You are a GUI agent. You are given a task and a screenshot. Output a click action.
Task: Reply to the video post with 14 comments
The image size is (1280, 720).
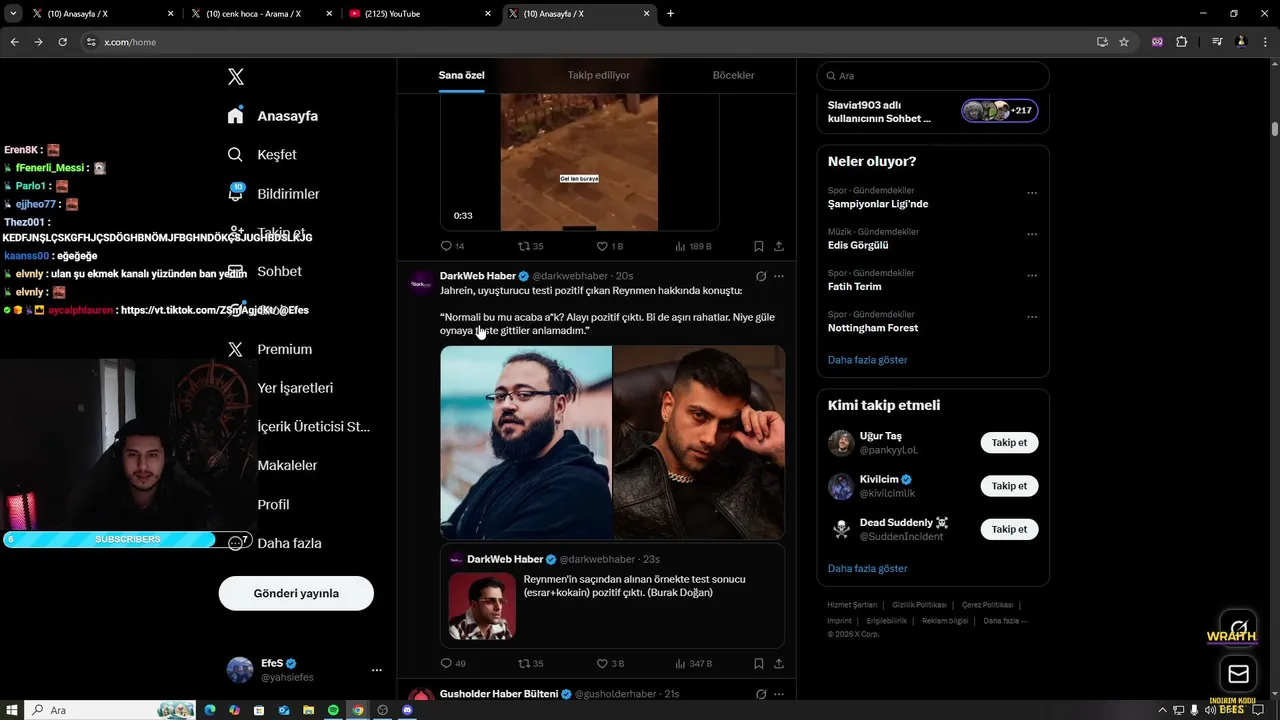(x=452, y=246)
